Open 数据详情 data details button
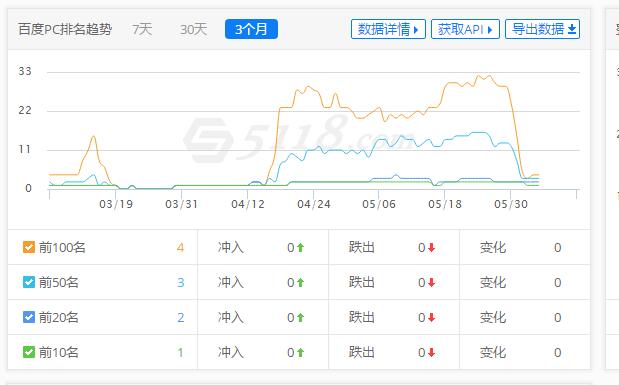 388,29
